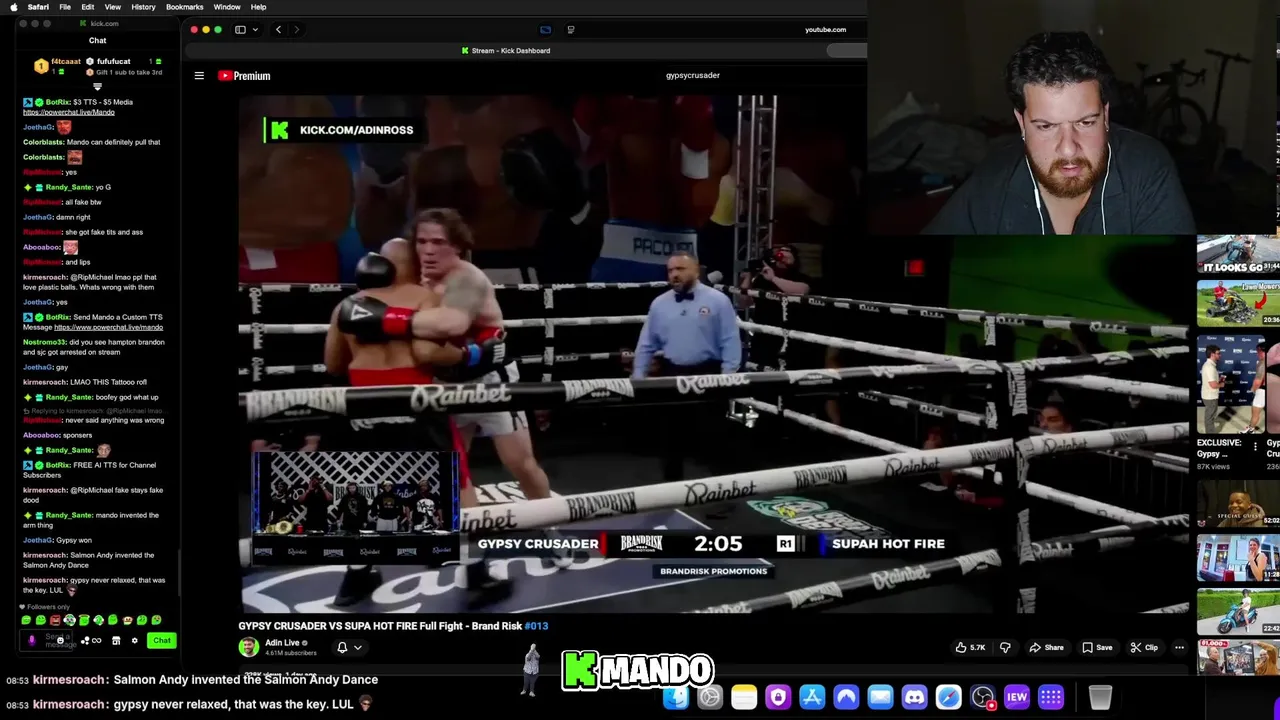The height and width of the screenshot is (720, 1280).
Task: Open YouTube hamburger guide menu
Action: pyautogui.click(x=199, y=75)
